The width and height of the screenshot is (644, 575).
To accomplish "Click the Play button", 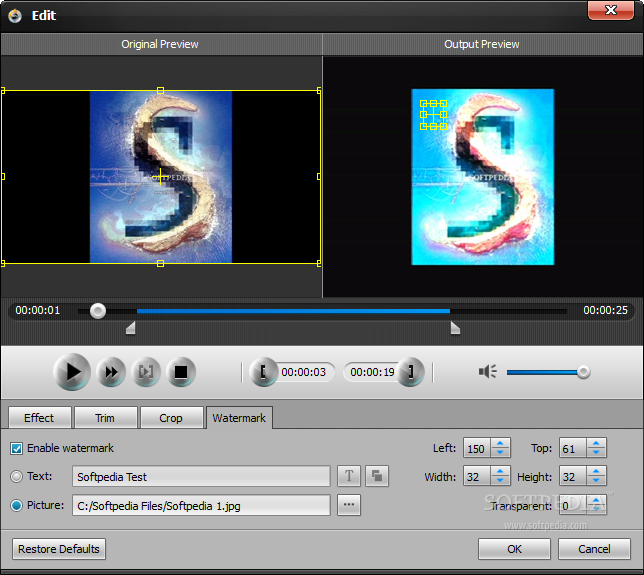I will [72, 372].
